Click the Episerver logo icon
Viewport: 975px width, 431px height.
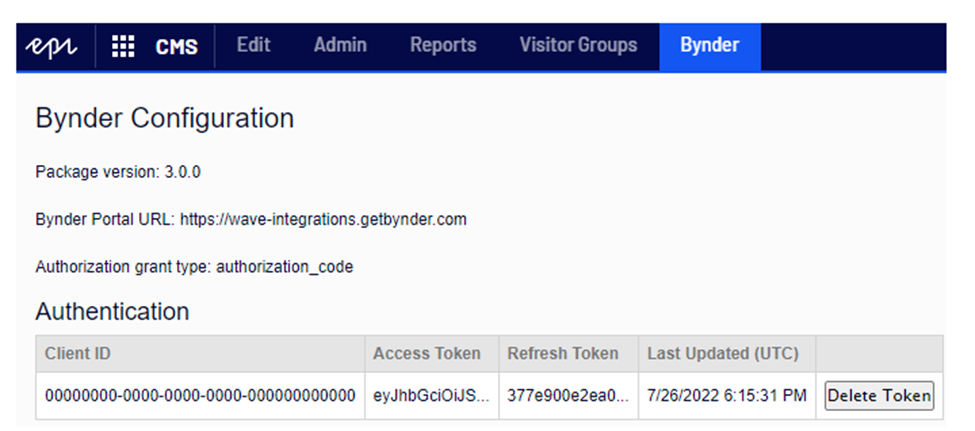(55, 46)
